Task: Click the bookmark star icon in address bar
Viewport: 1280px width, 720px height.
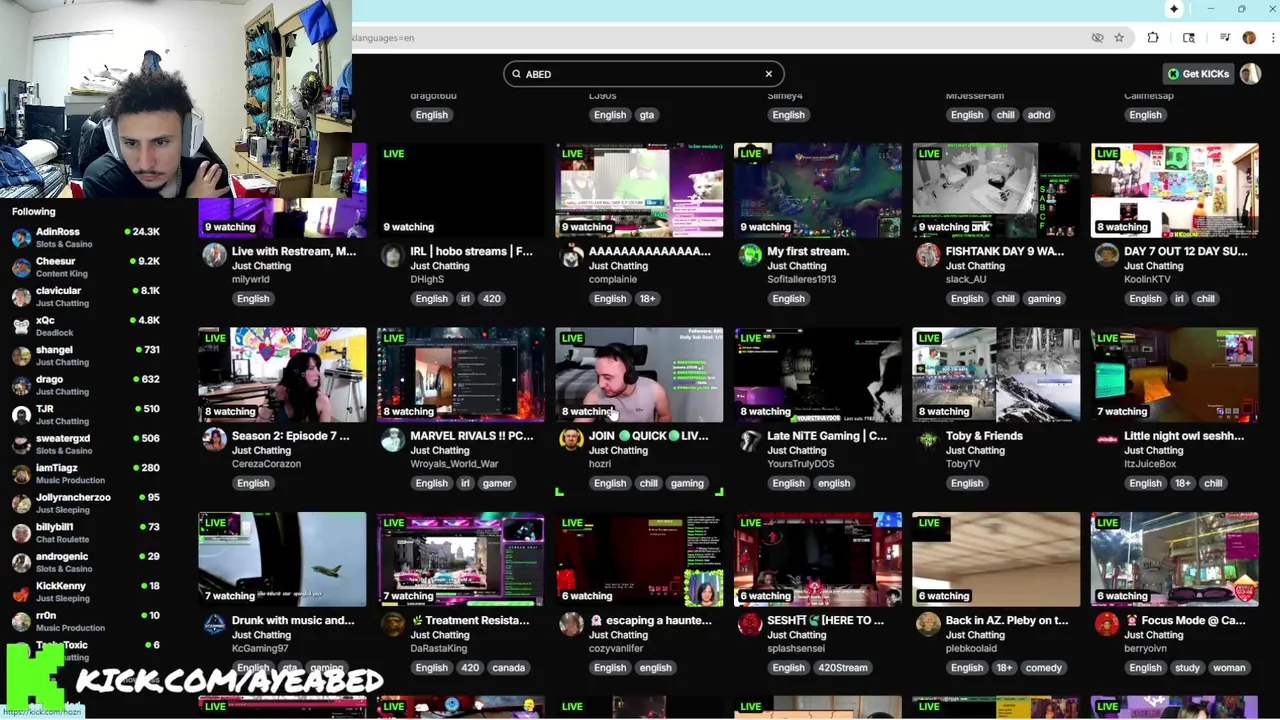Action: pyautogui.click(x=1119, y=38)
